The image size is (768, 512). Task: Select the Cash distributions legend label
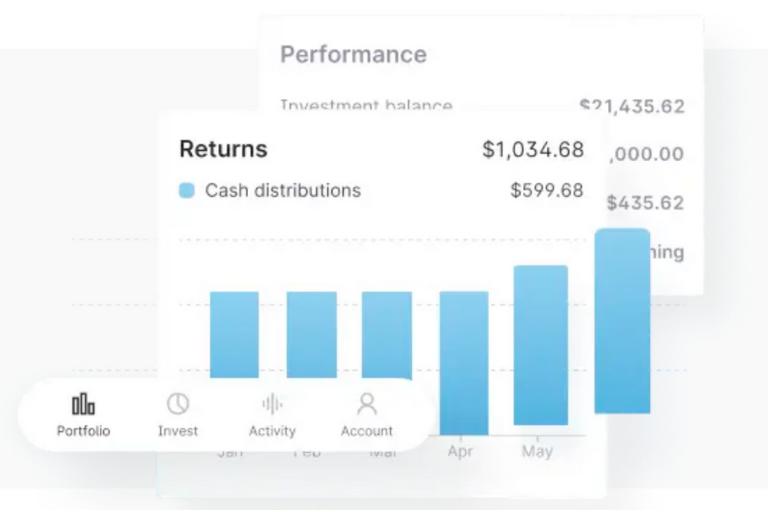283,190
